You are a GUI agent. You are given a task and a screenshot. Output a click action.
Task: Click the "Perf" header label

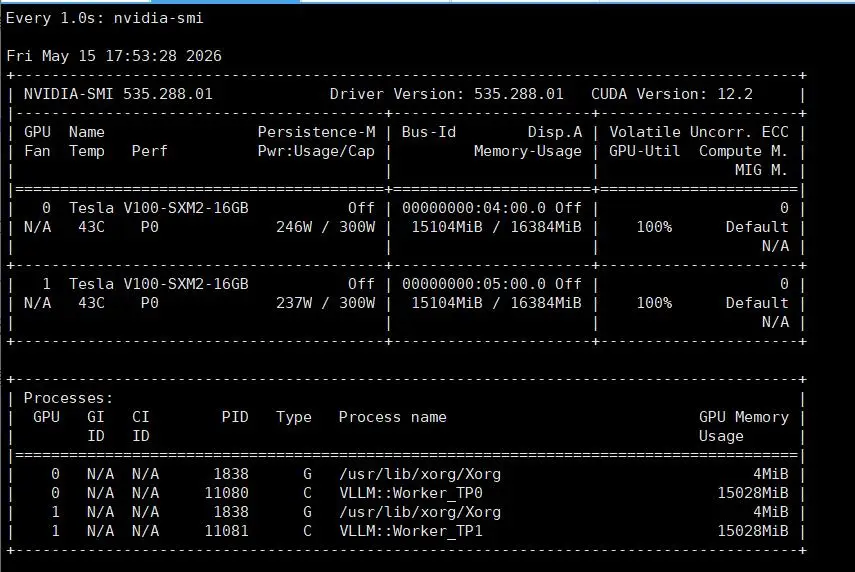(149, 151)
